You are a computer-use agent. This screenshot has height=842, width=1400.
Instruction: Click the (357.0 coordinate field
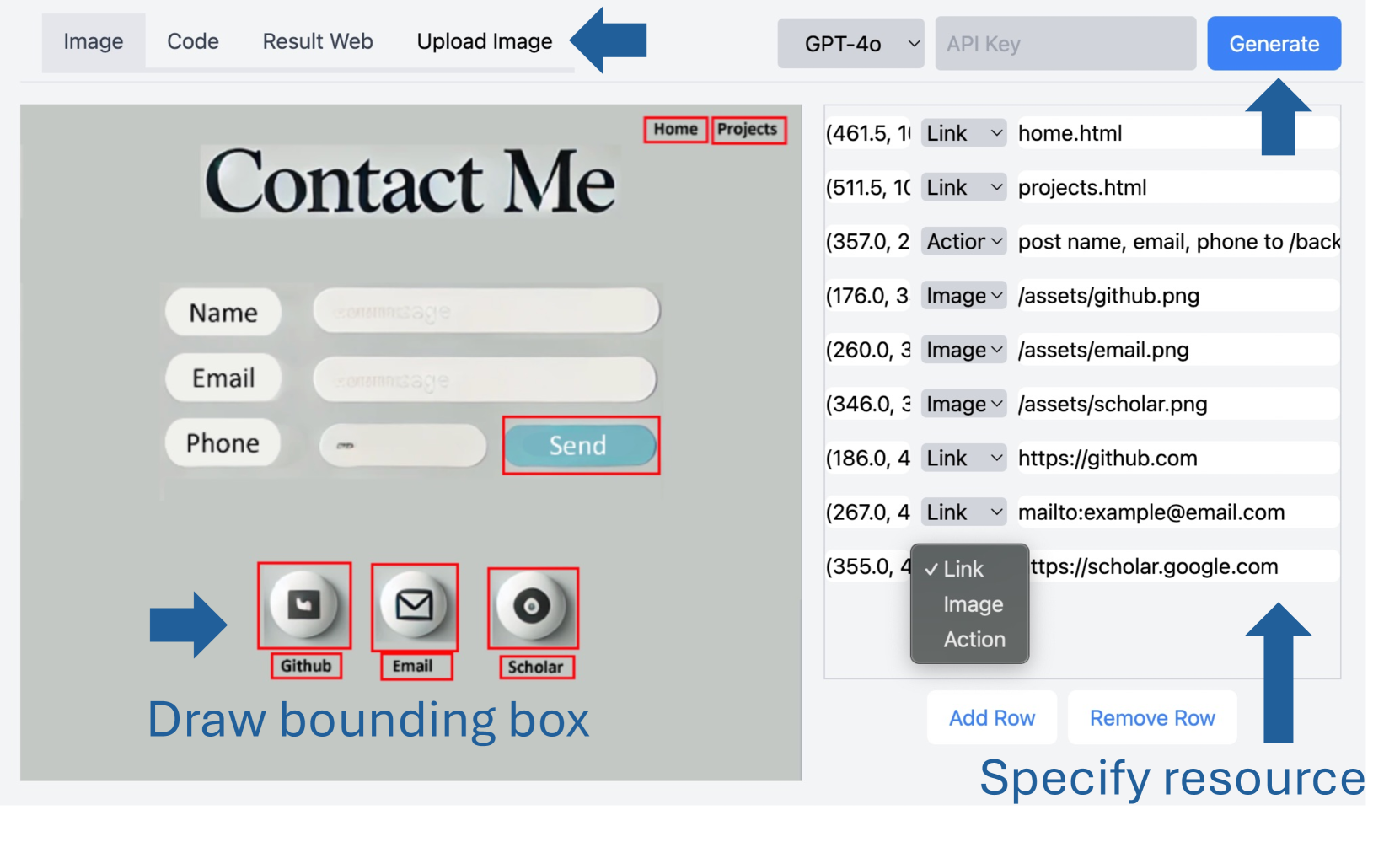tap(868, 241)
